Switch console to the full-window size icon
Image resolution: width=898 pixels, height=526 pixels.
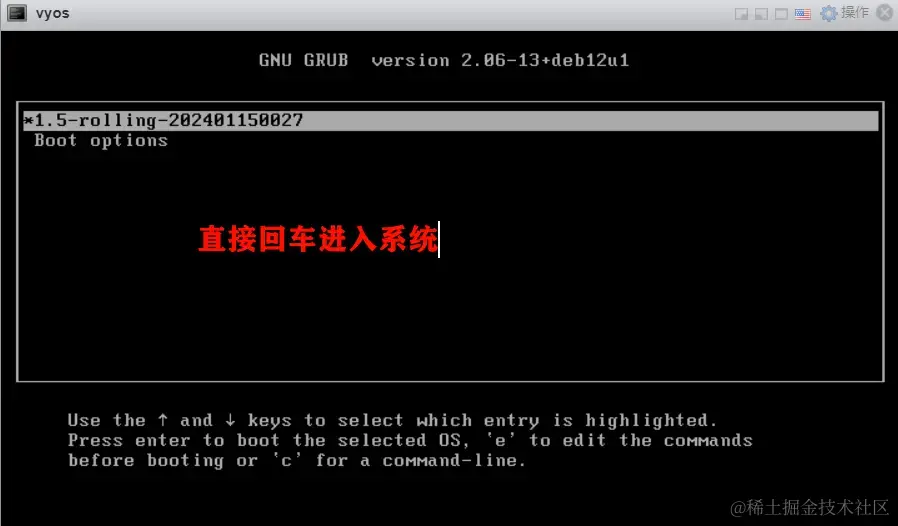click(781, 14)
